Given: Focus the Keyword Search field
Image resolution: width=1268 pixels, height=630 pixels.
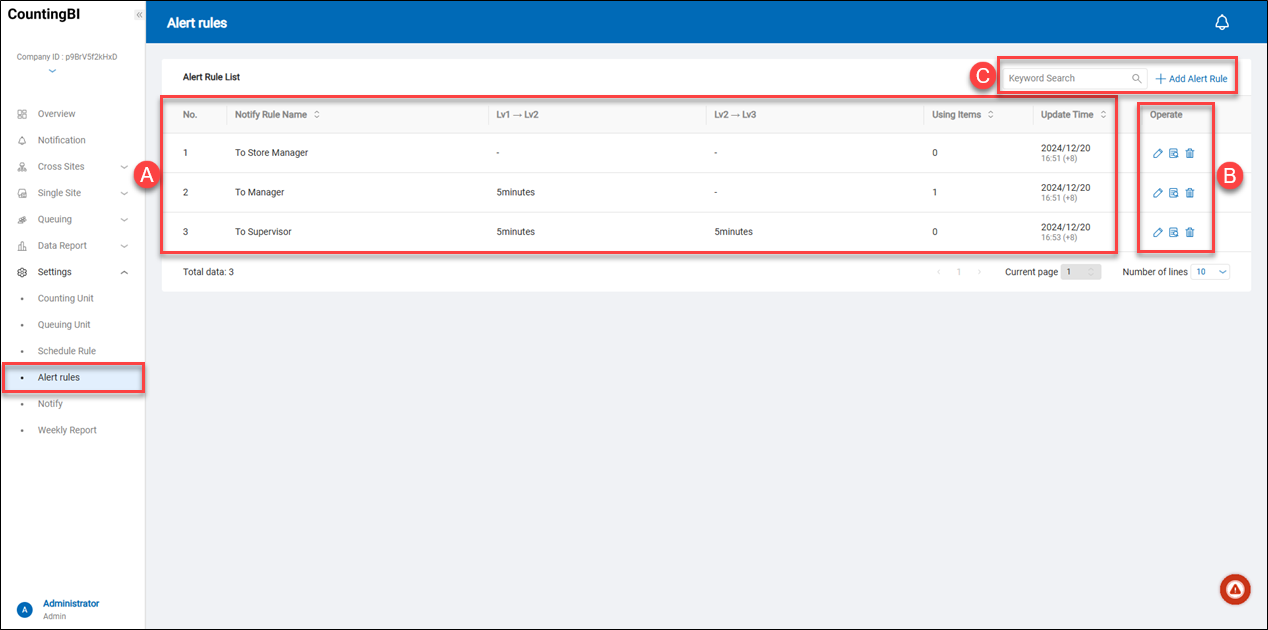Looking at the screenshot, I should [x=1066, y=78].
